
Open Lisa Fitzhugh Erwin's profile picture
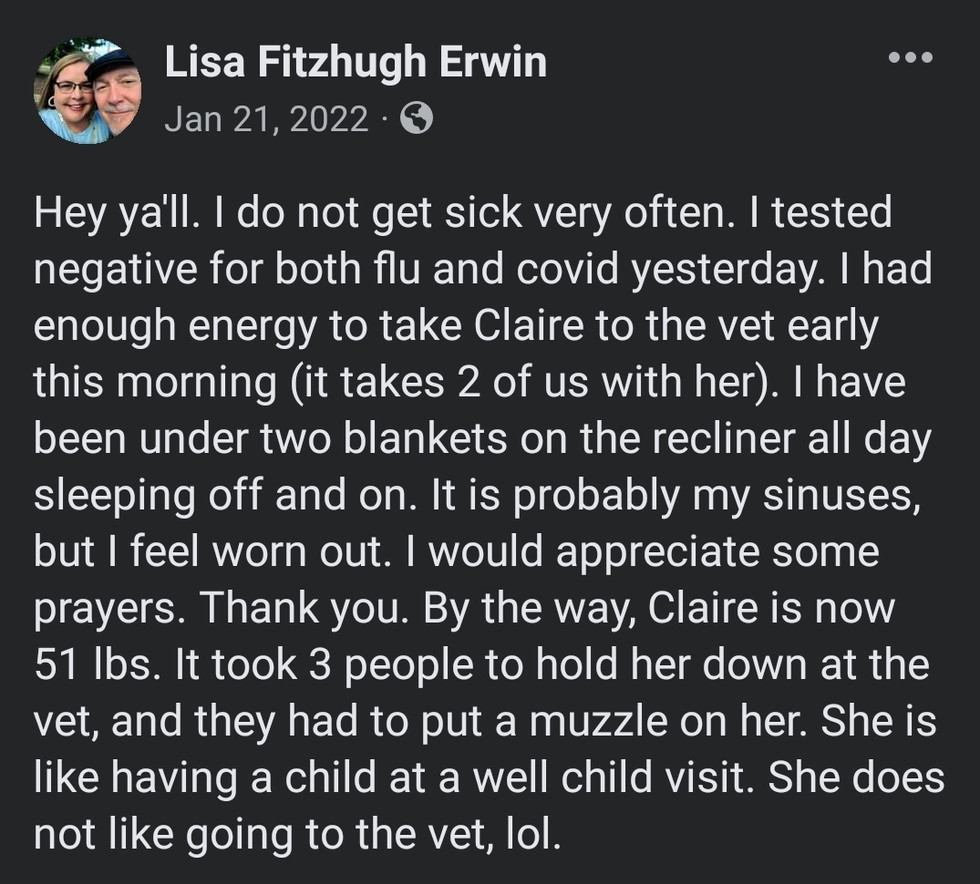(88, 91)
